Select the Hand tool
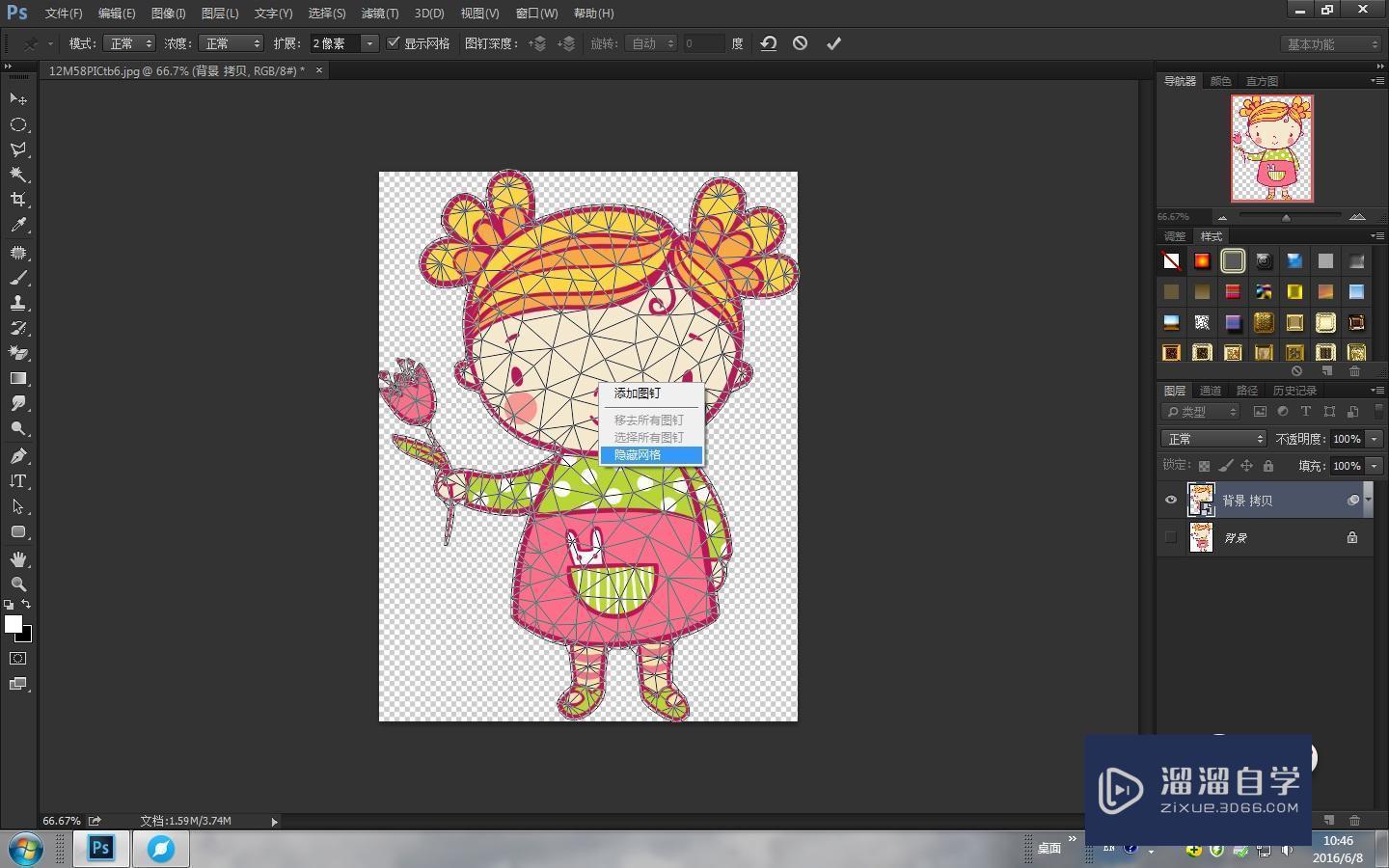1389x868 pixels. click(17, 559)
